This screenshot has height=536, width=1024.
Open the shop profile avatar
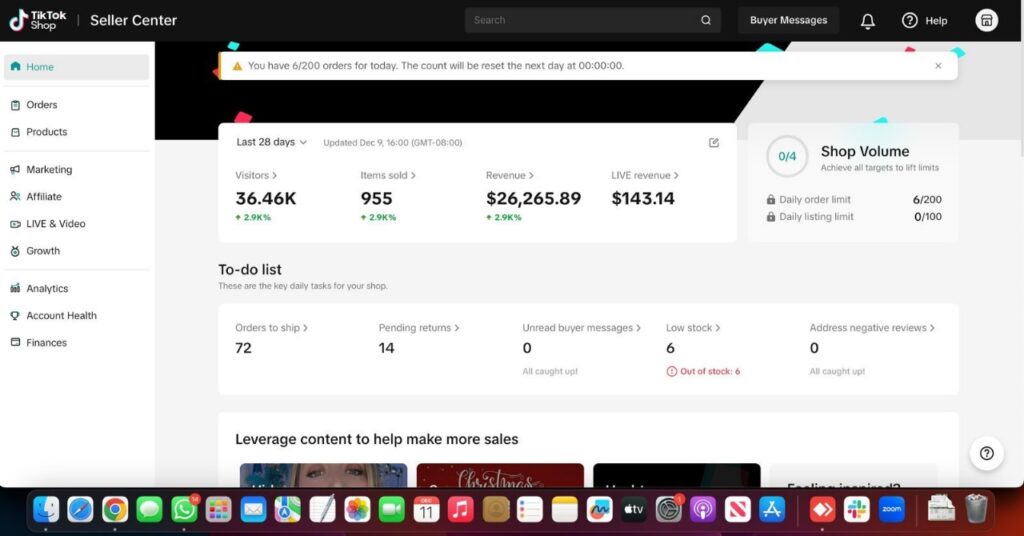click(986, 20)
